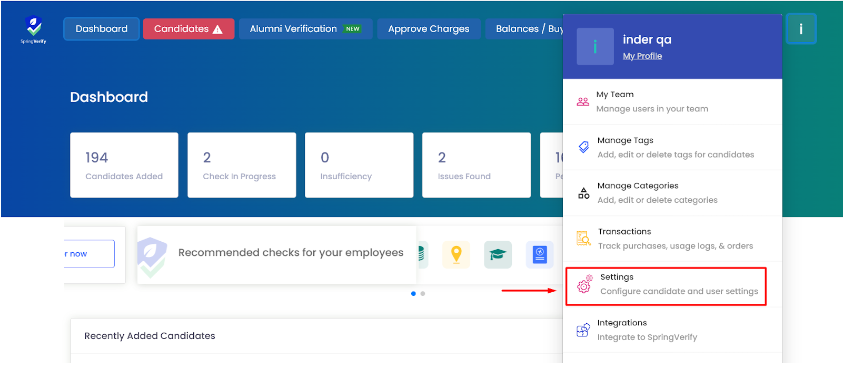Open the Candidates tab
The image size is (855, 367).
189,29
